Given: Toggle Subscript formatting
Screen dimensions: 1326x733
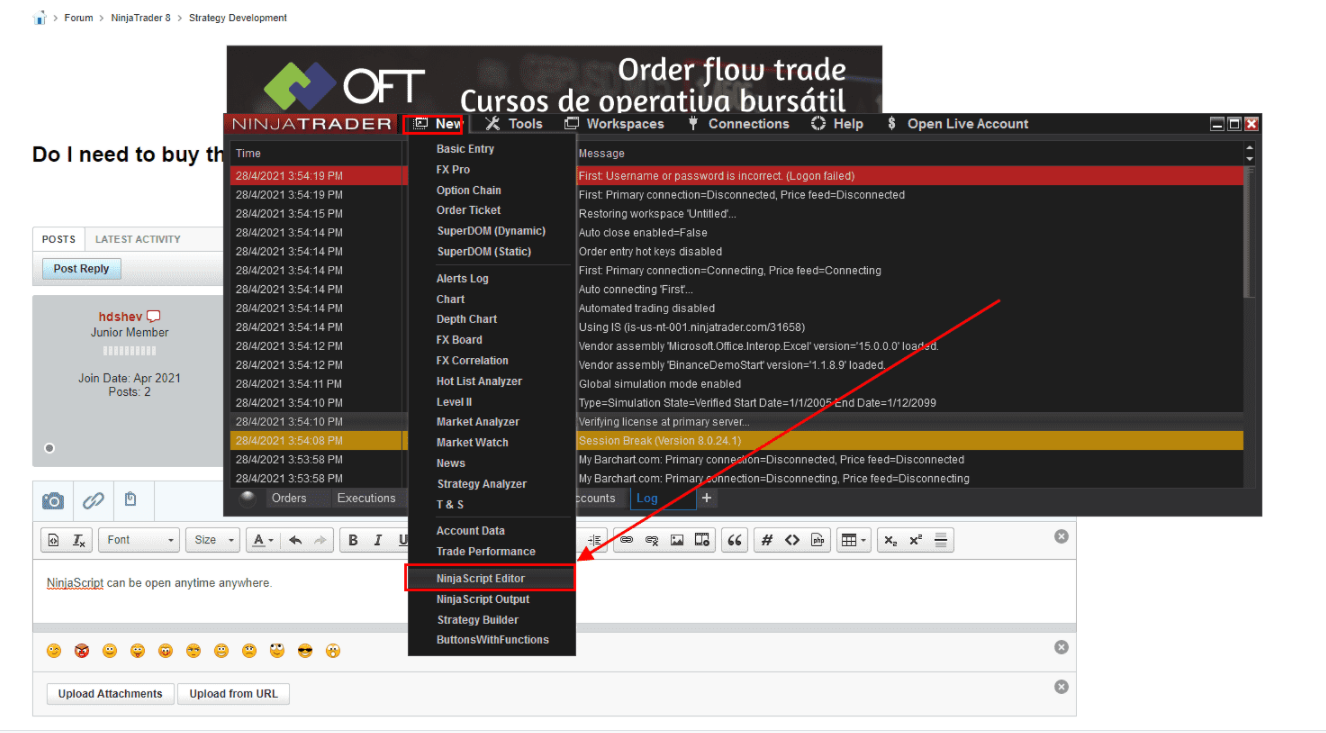Looking at the screenshot, I should (x=890, y=540).
